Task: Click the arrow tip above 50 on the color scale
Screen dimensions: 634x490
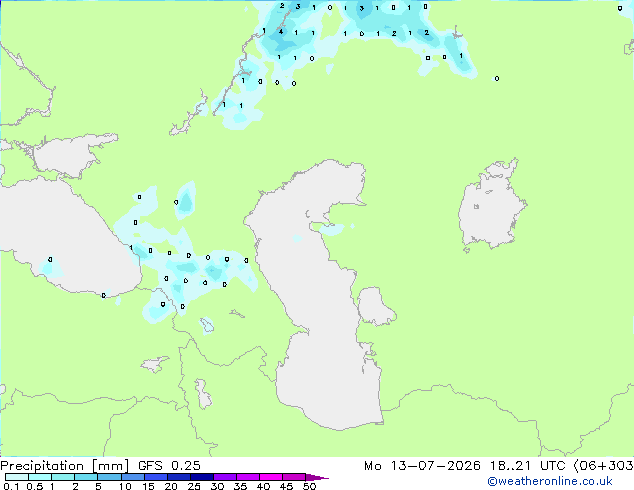Action: click(x=317, y=477)
